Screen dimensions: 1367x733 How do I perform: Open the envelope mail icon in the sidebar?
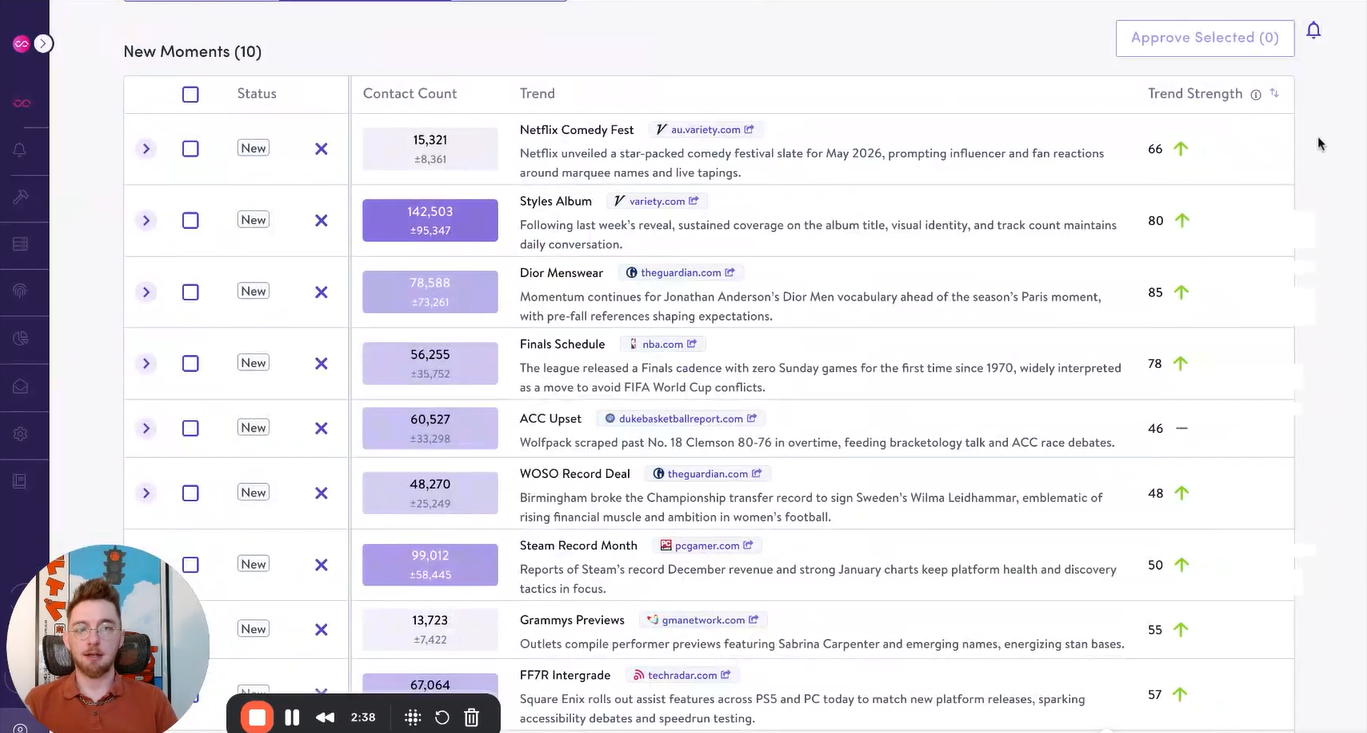(20, 386)
